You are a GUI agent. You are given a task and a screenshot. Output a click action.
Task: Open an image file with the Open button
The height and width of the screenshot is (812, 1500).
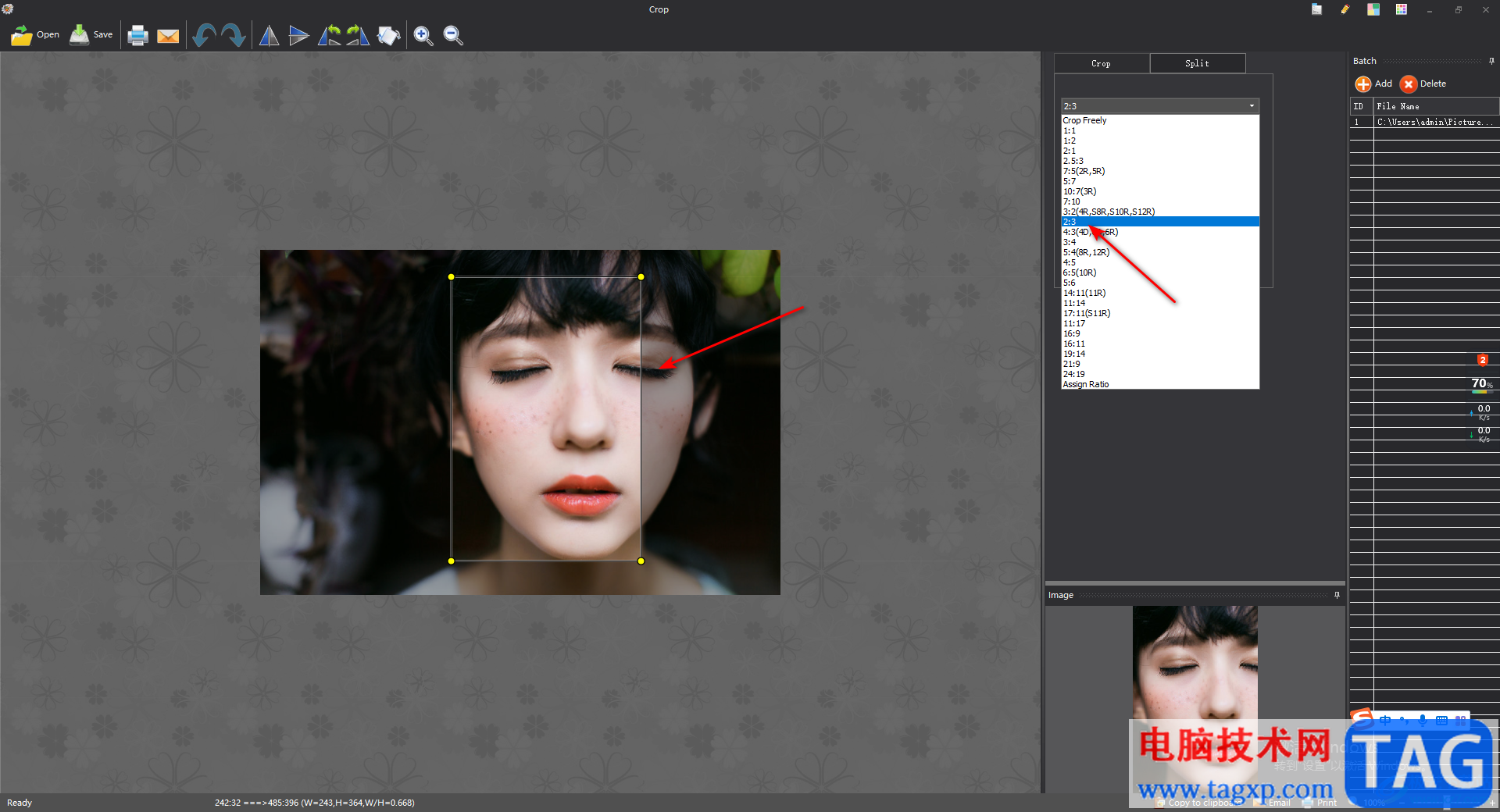pyautogui.click(x=35, y=35)
